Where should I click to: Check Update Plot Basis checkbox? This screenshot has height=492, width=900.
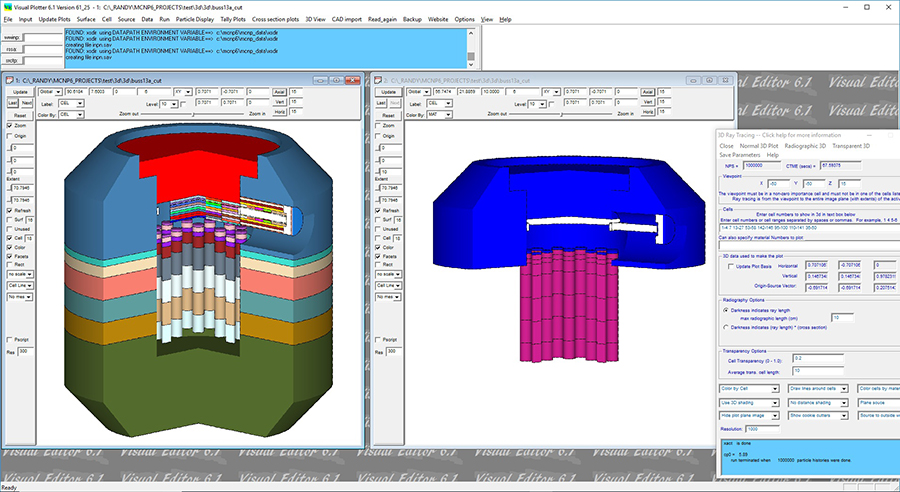point(731,266)
